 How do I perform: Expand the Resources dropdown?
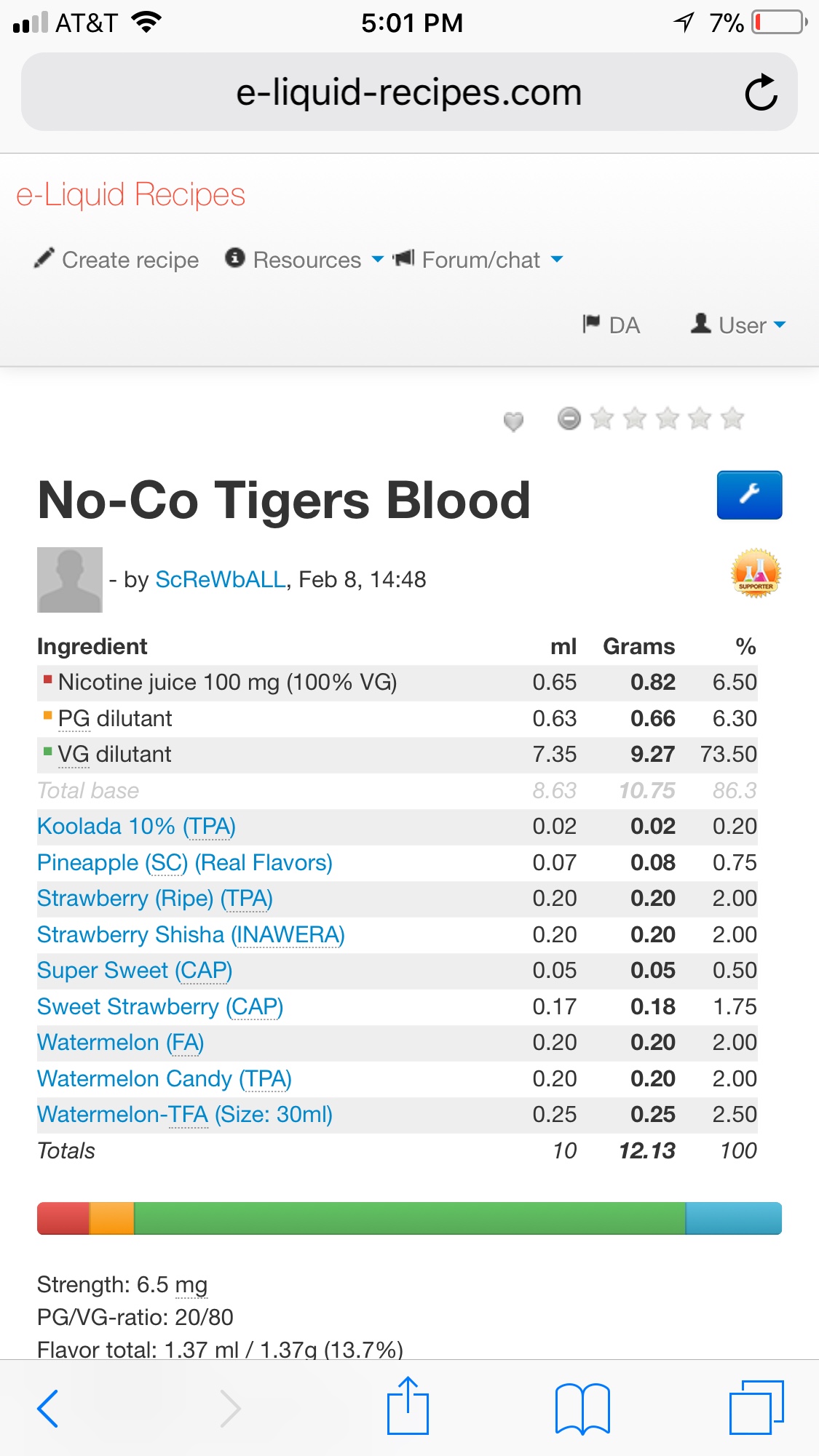point(304,260)
